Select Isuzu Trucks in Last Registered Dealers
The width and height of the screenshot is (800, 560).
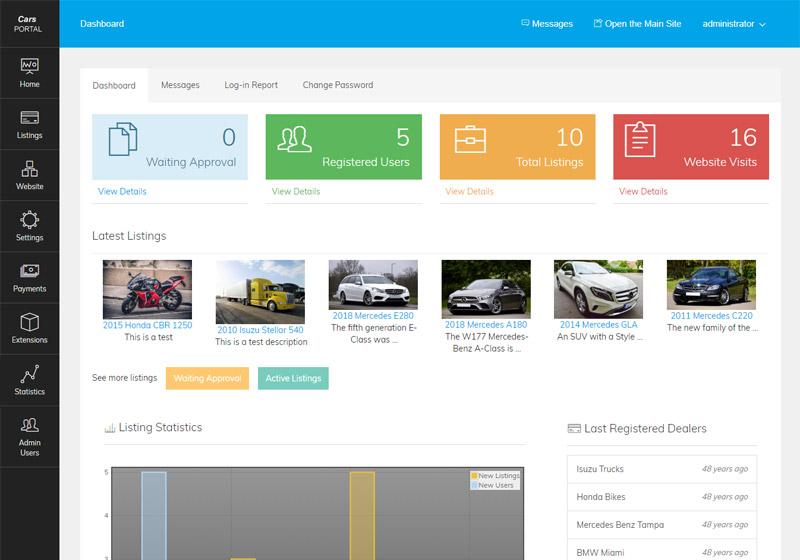[600, 469]
